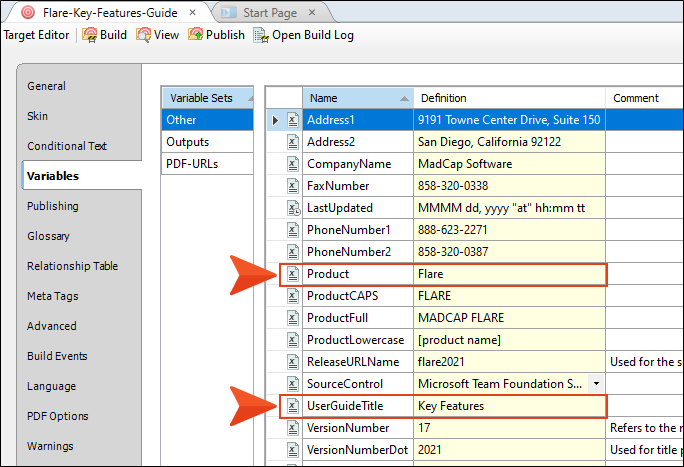This screenshot has height=467, width=684.
Task: Edit the 'Key Features' definition cell
Action: click(x=509, y=406)
